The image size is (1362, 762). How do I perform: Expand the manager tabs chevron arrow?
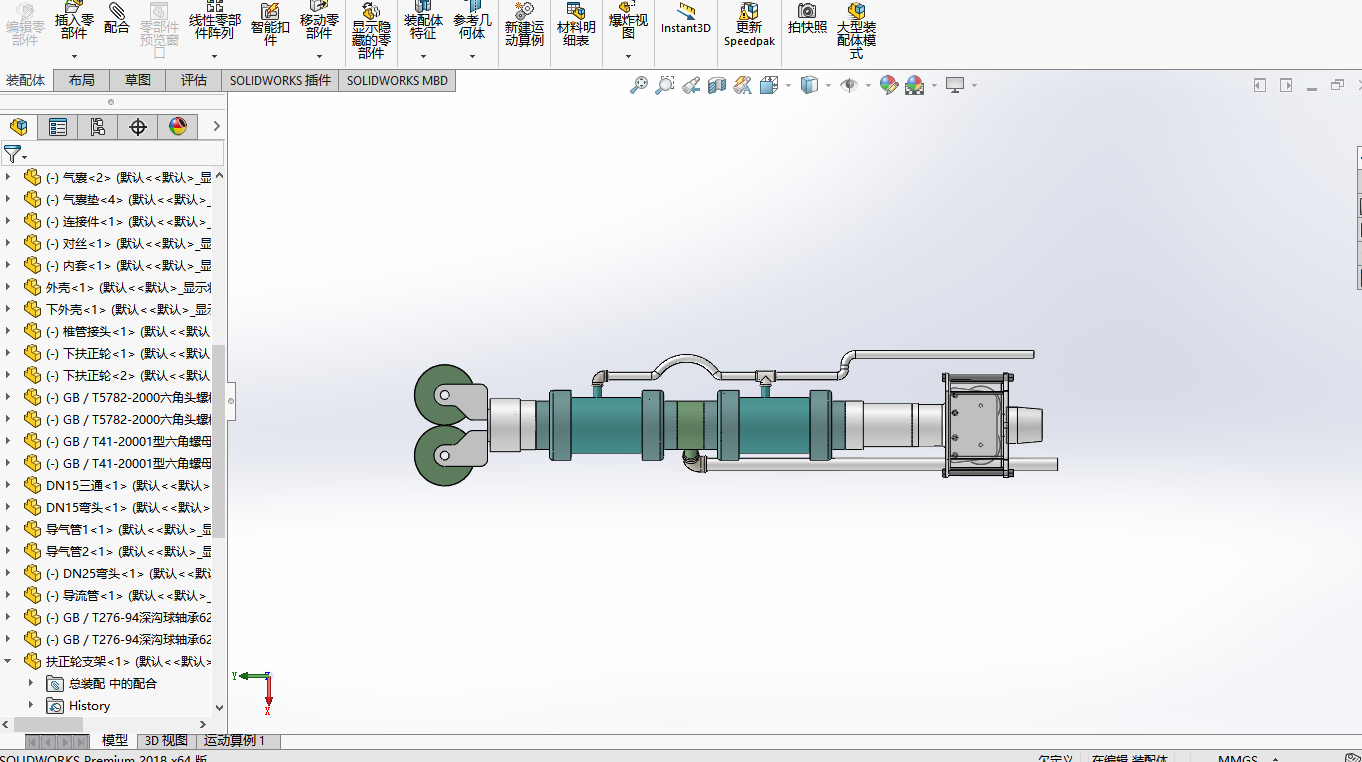[216, 127]
